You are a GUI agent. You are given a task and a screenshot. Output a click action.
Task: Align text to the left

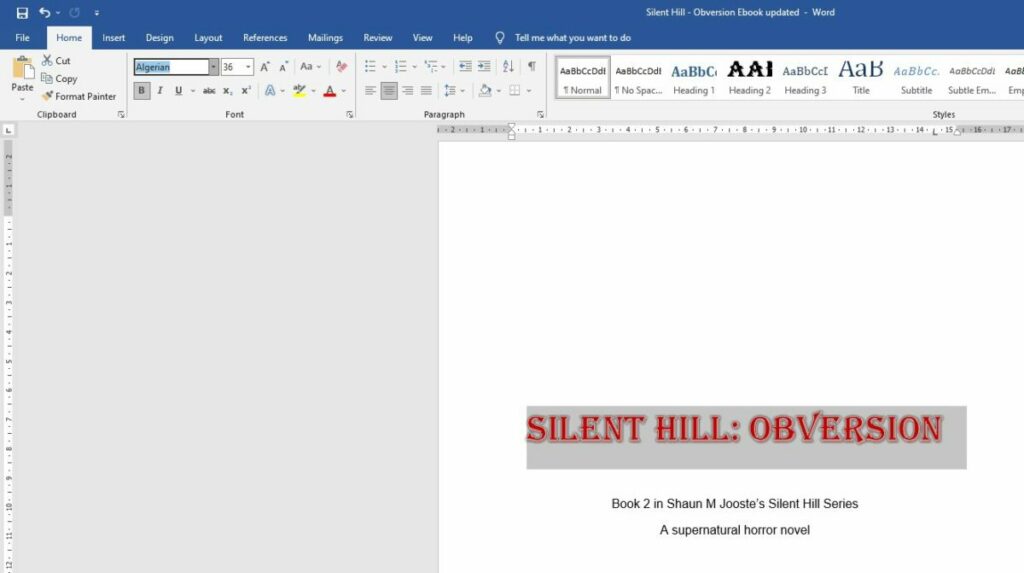[370, 91]
